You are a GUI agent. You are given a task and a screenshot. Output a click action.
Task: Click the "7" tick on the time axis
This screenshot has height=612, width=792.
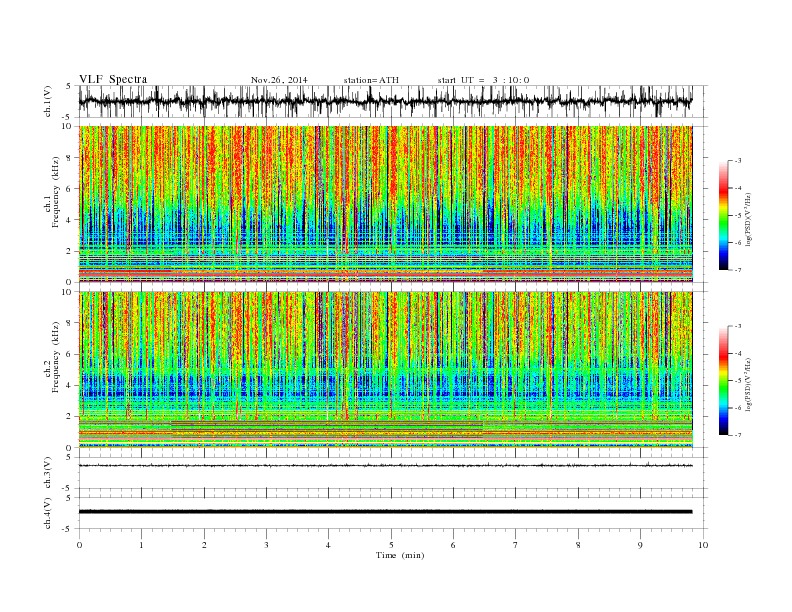[x=516, y=545]
